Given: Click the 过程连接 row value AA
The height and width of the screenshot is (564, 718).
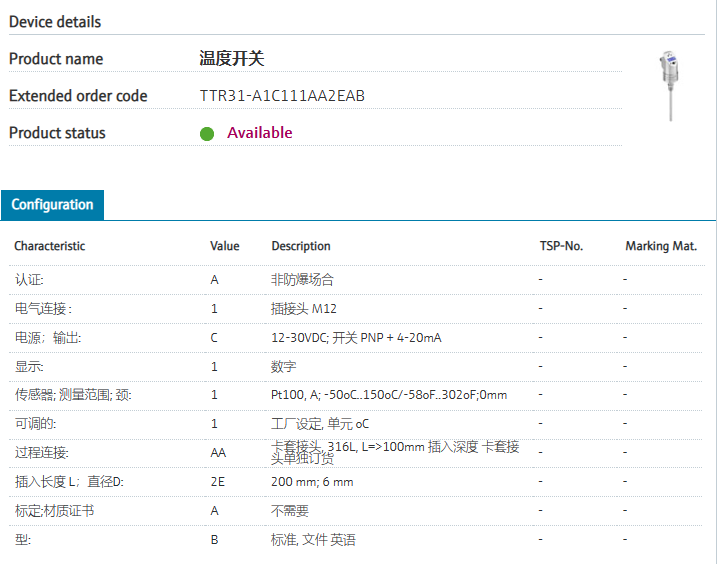Looking at the screenshot, I should [x=218, y=453].
